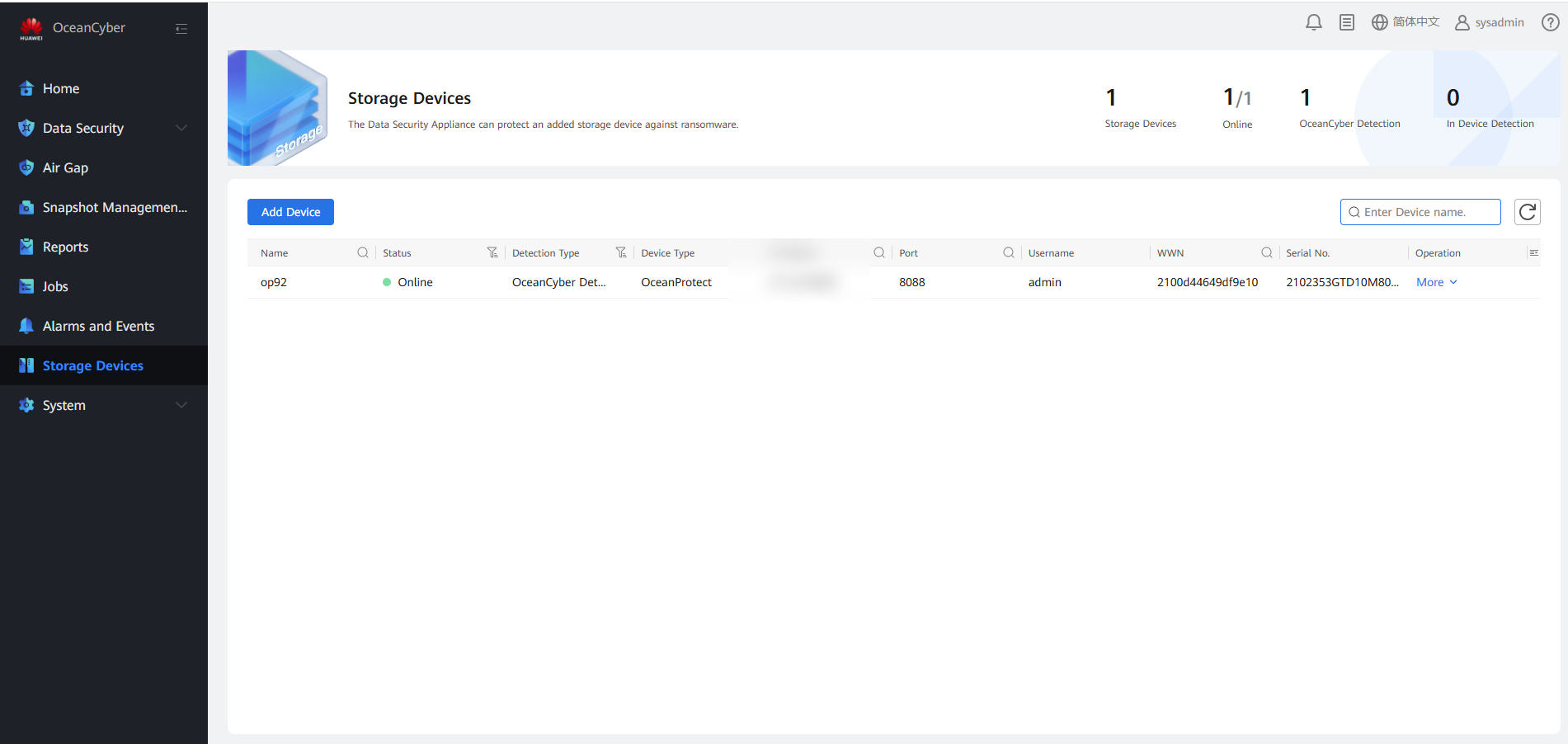
Task: Open the notifications bell
Action: coord(1314,22)
